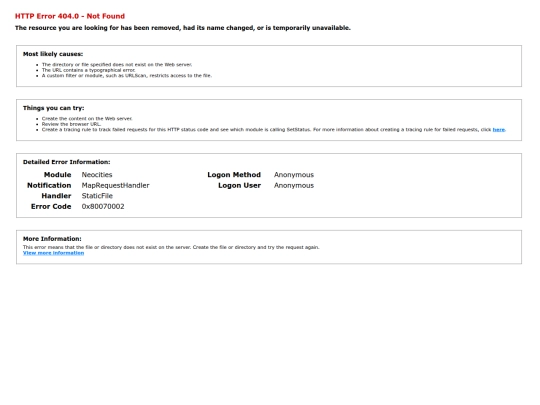
Task: Click the 'Most likely causes:' heading
Action: point(53,54)
